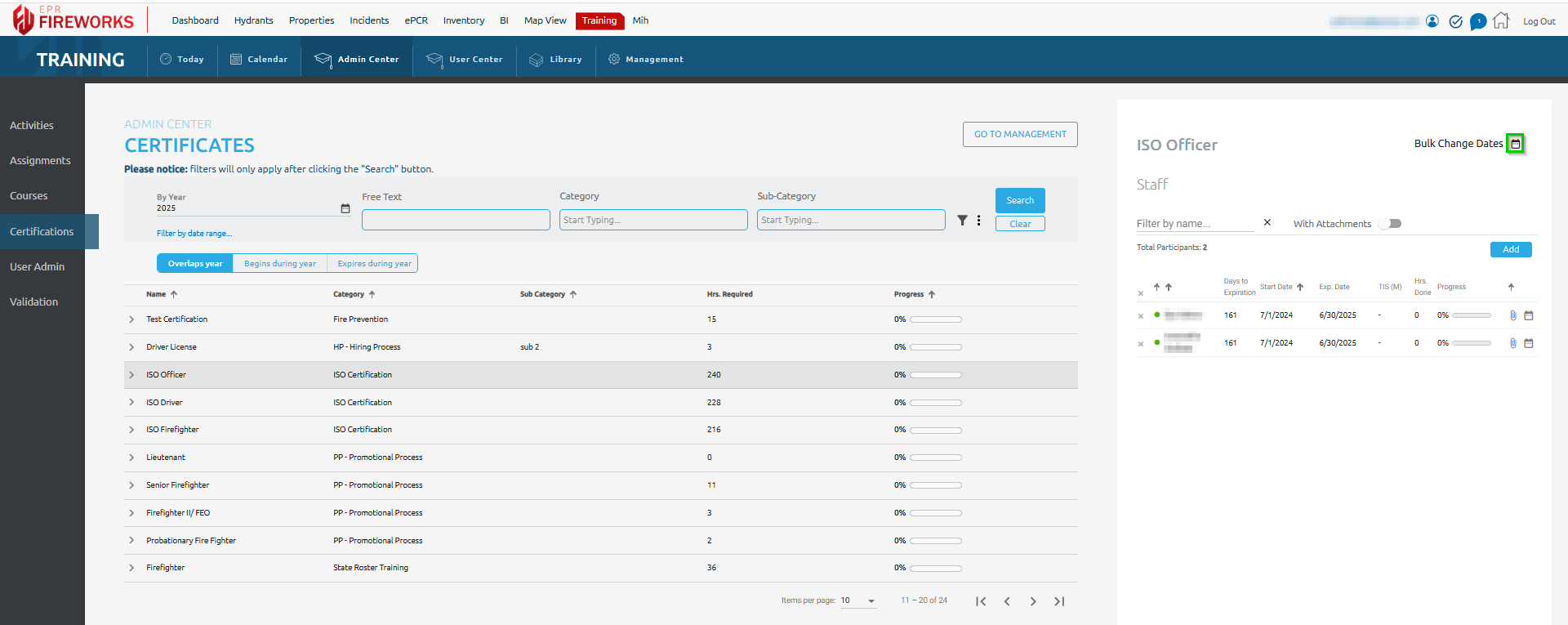Click the GO TO MANAGEMENT button
This screenshot has width=1568, height=625.
tap(1020, 134)
